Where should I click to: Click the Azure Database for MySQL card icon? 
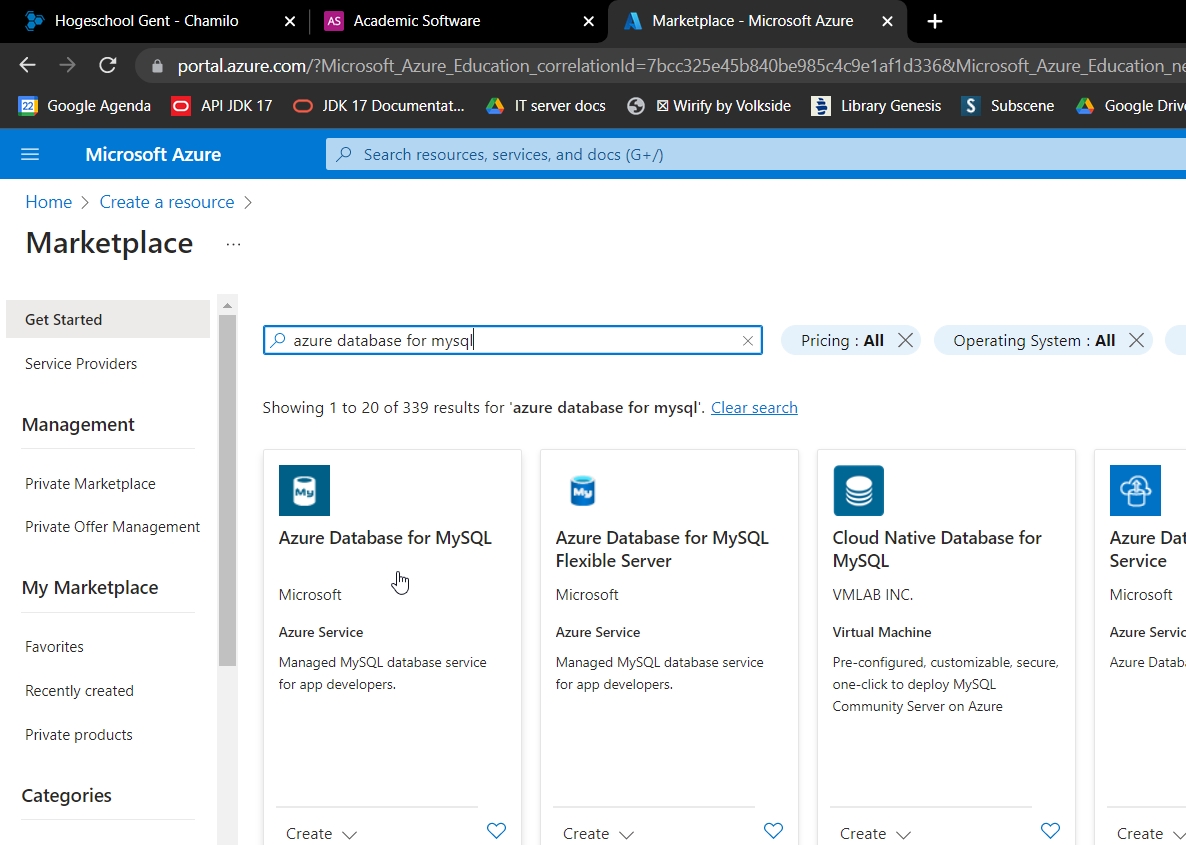click(x=304, y=490)
